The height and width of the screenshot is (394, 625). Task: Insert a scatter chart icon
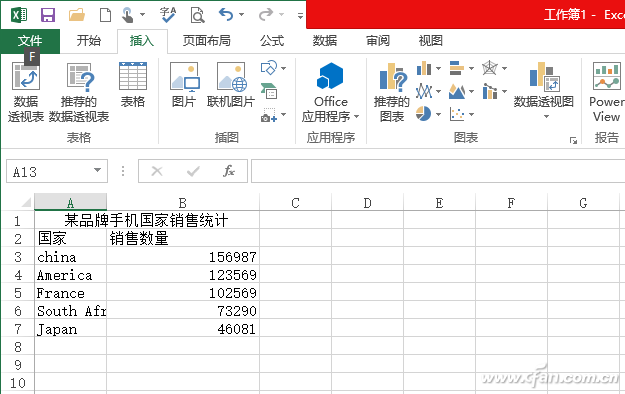tap(457, 114)
